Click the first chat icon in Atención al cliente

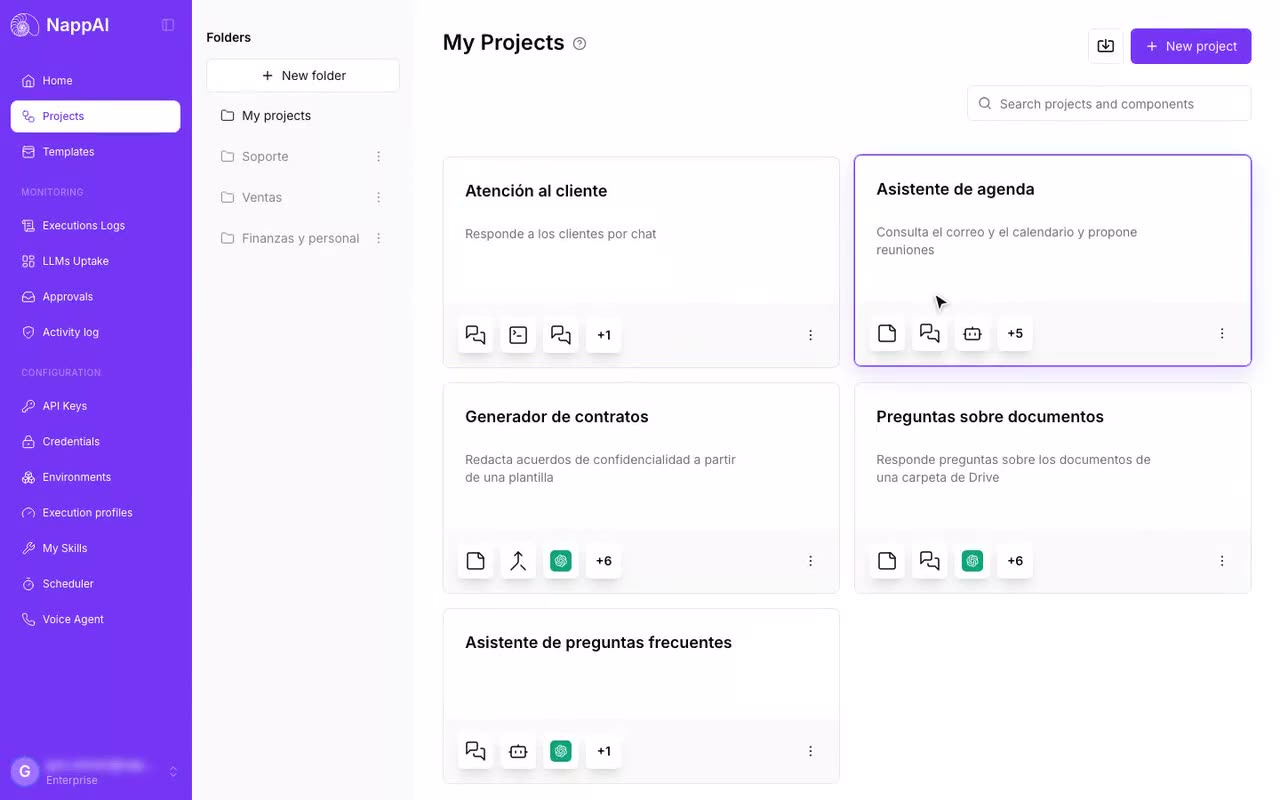tap(476, 335)
